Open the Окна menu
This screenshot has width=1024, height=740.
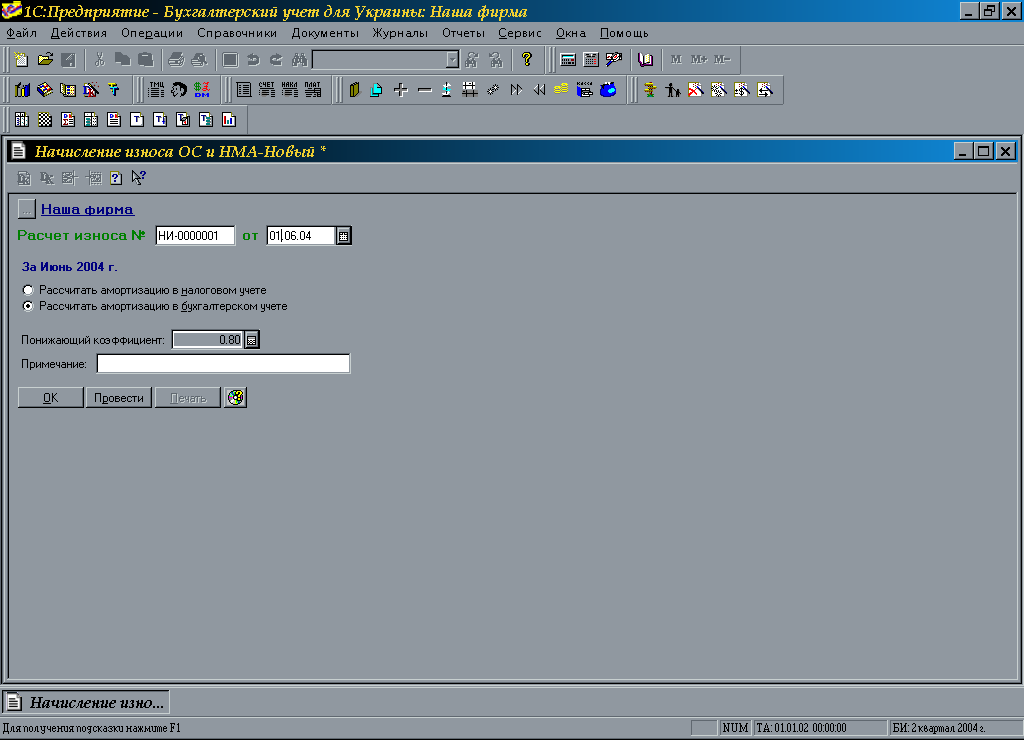click(571, 33)
